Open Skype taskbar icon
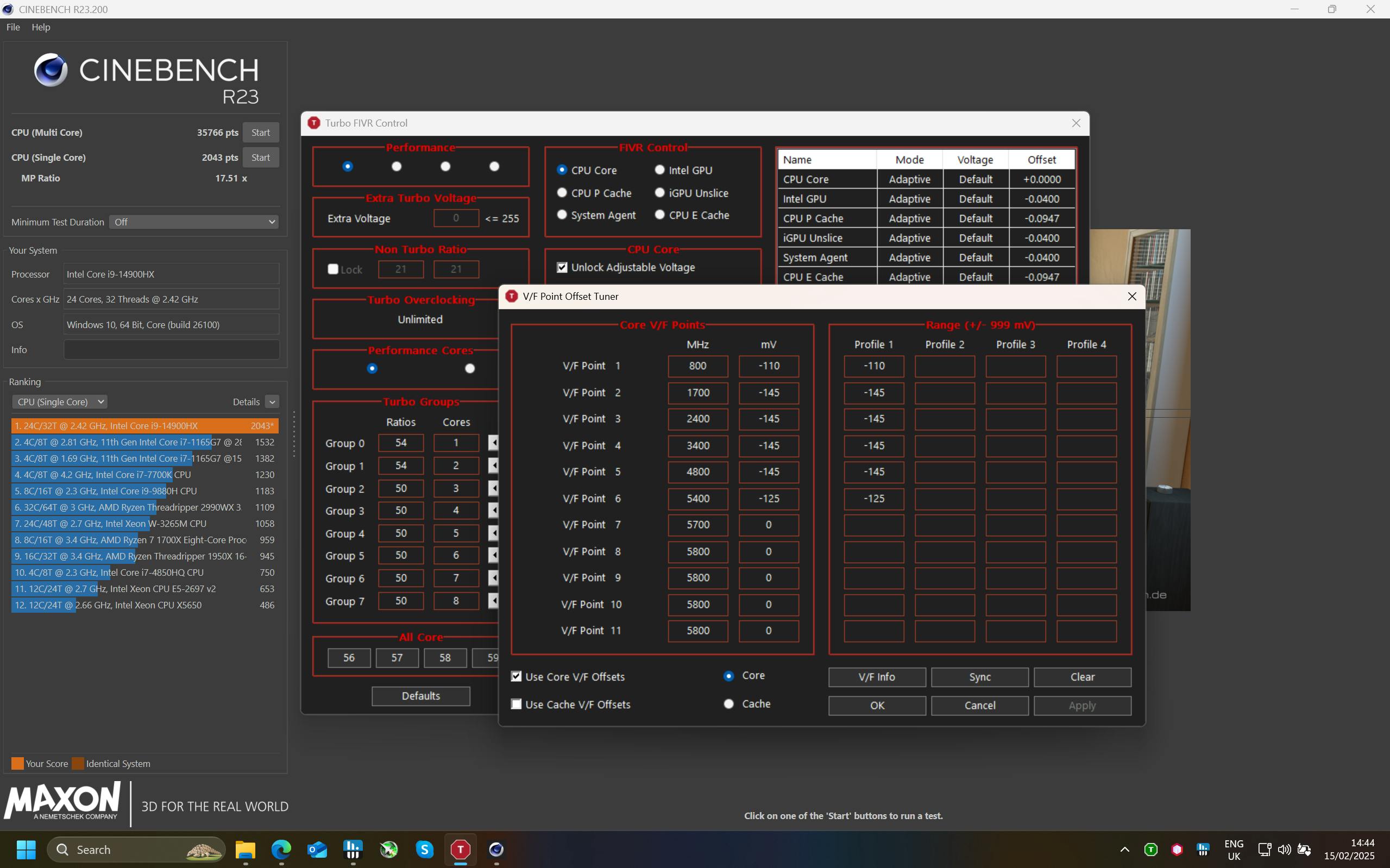 (x=425, y=849)
